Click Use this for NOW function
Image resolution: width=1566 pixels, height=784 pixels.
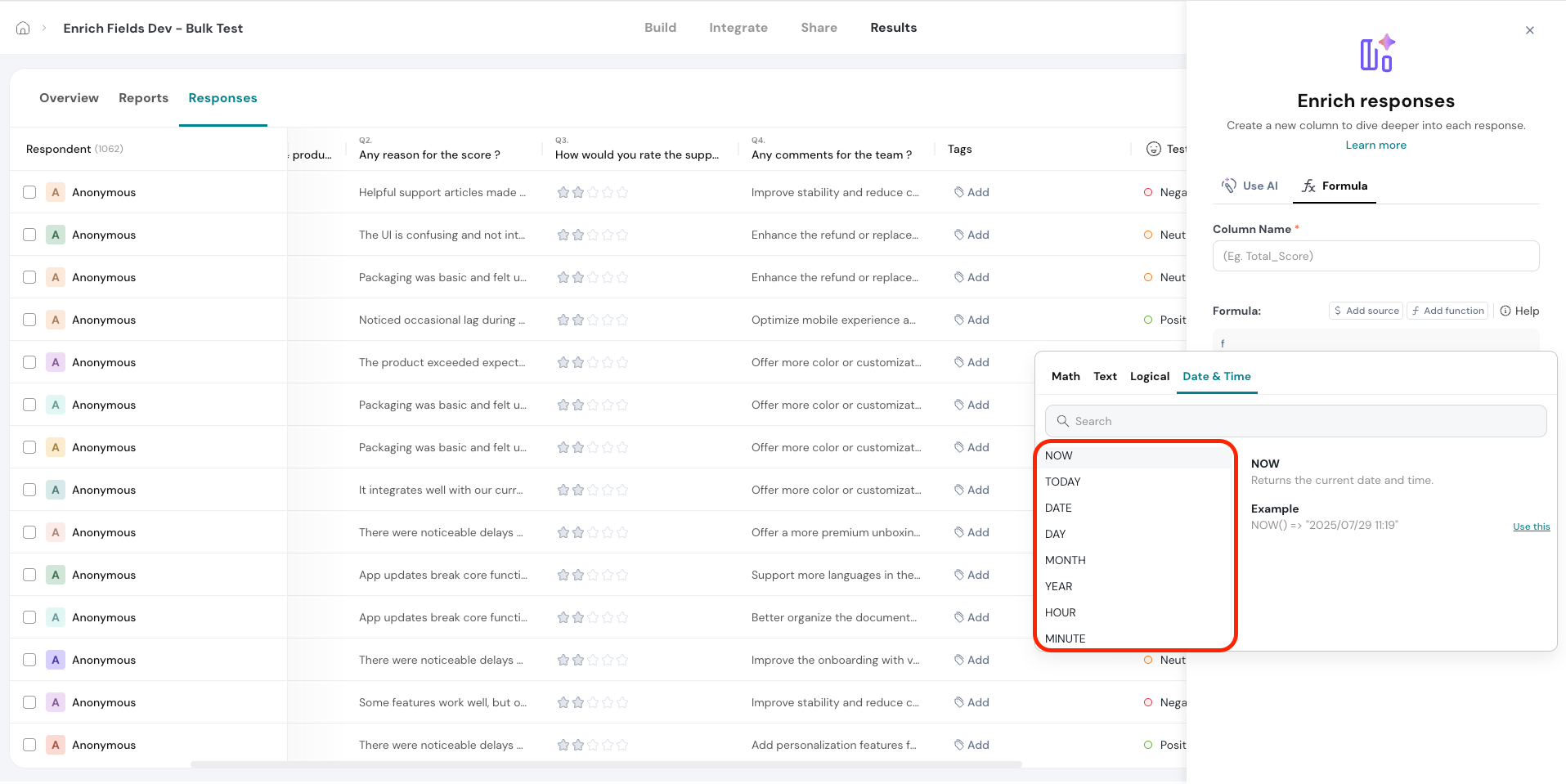click(x=1531, y=526)
